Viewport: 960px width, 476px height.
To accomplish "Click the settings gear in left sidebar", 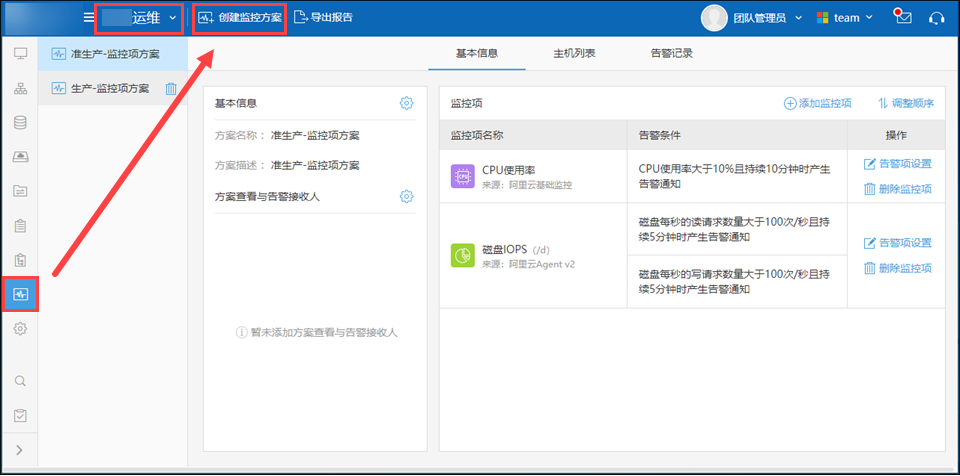I will point(20,329).
